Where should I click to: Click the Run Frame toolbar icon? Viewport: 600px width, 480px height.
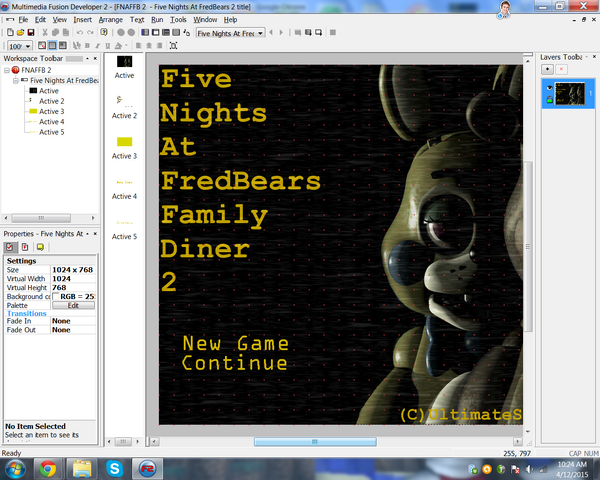(x=318, y=33)
